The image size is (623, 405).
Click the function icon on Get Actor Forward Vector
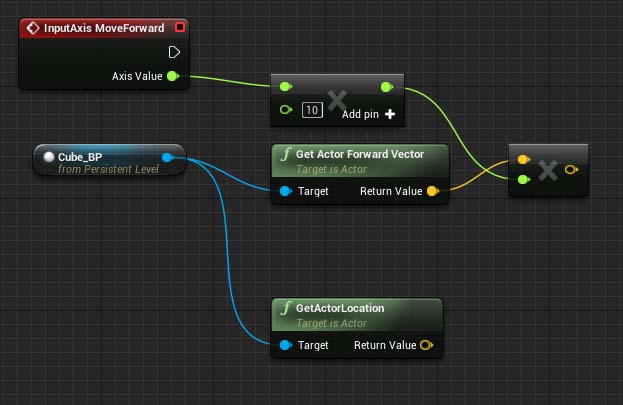pyautogui.click(x=286, y=153)
